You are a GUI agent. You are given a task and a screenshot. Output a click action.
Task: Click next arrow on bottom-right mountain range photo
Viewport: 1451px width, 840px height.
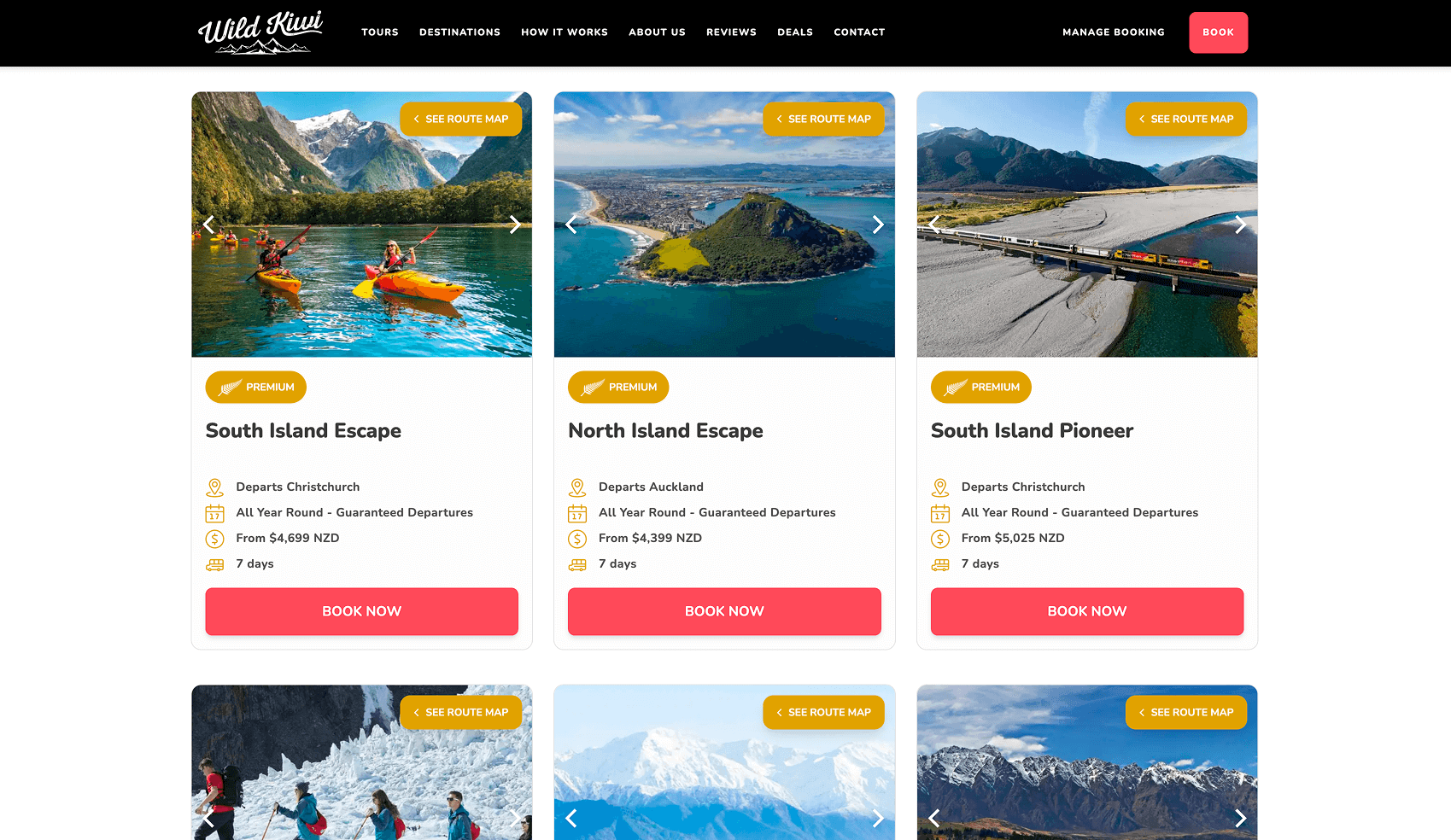pos(1240,818)
